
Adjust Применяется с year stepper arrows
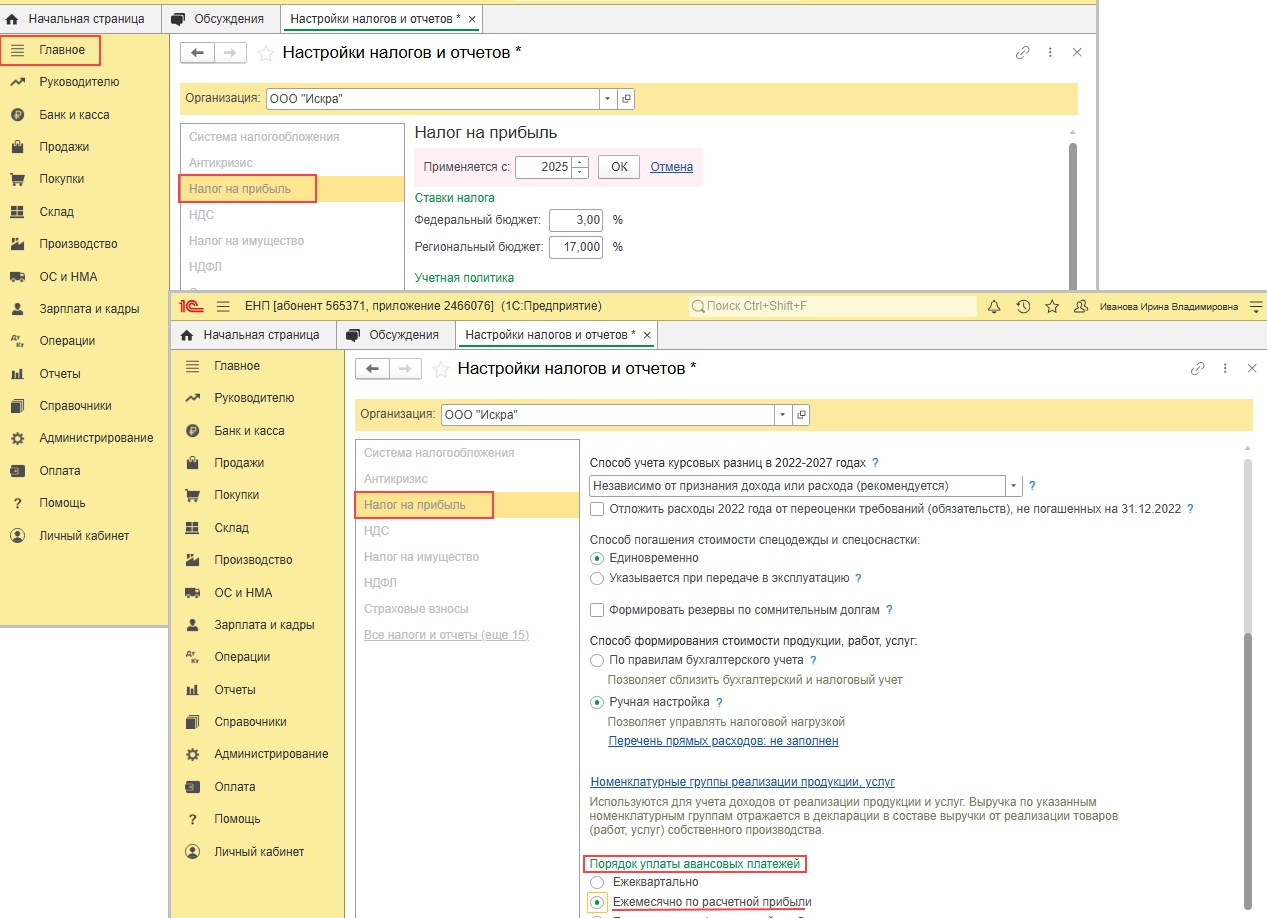click(580, 167)
